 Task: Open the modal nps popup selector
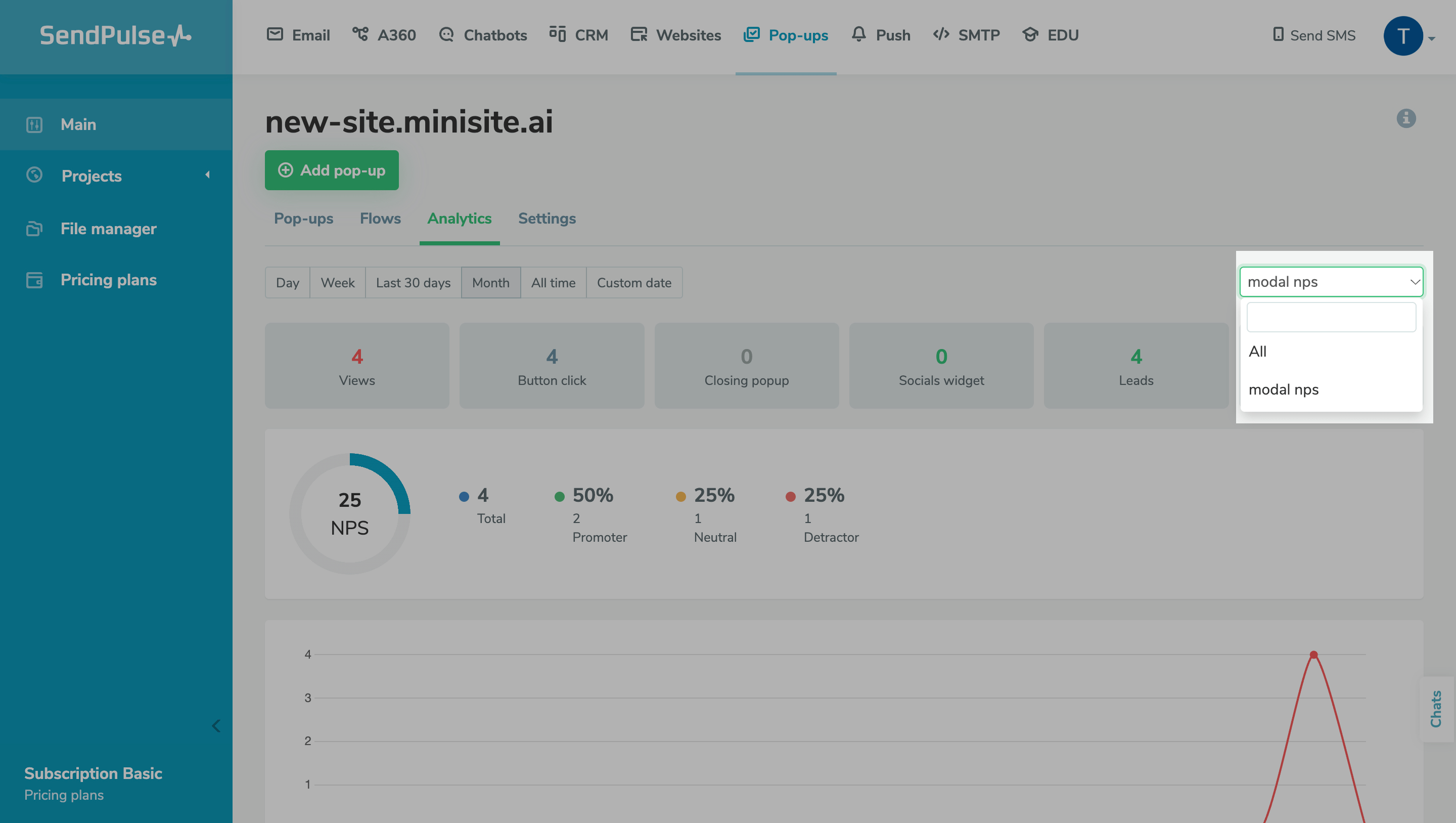1331,282
